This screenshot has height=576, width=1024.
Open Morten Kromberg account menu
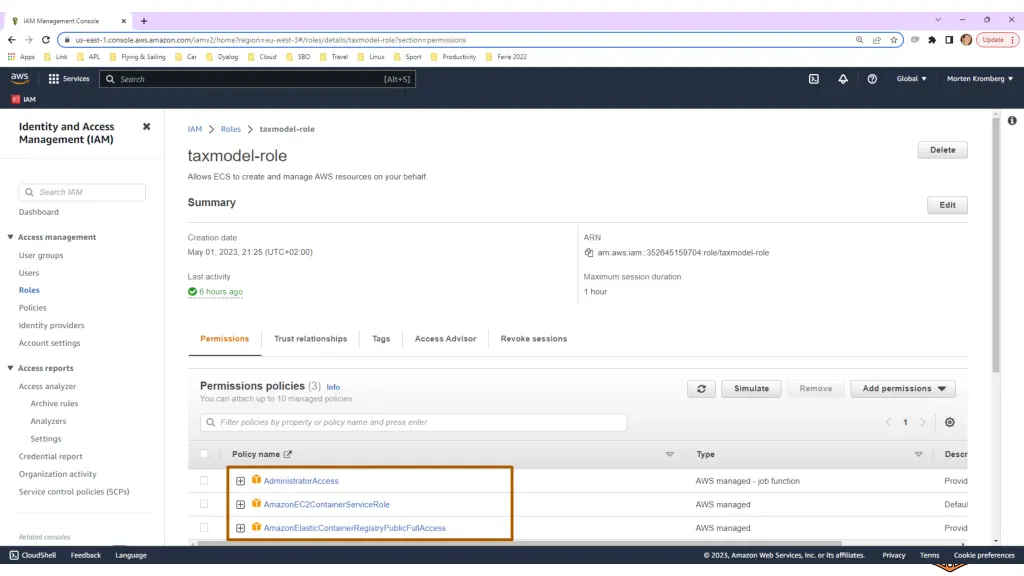click(x=980, y=79)
